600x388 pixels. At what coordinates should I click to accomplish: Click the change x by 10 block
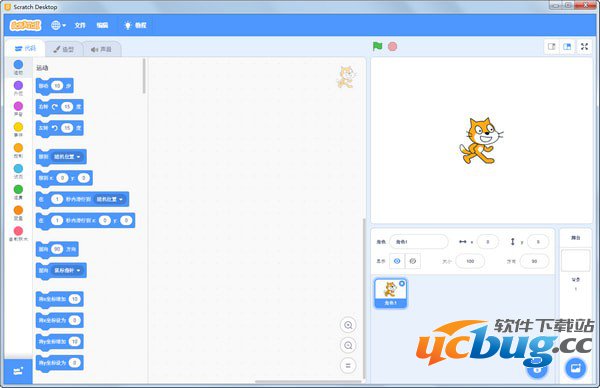(59, 299)
